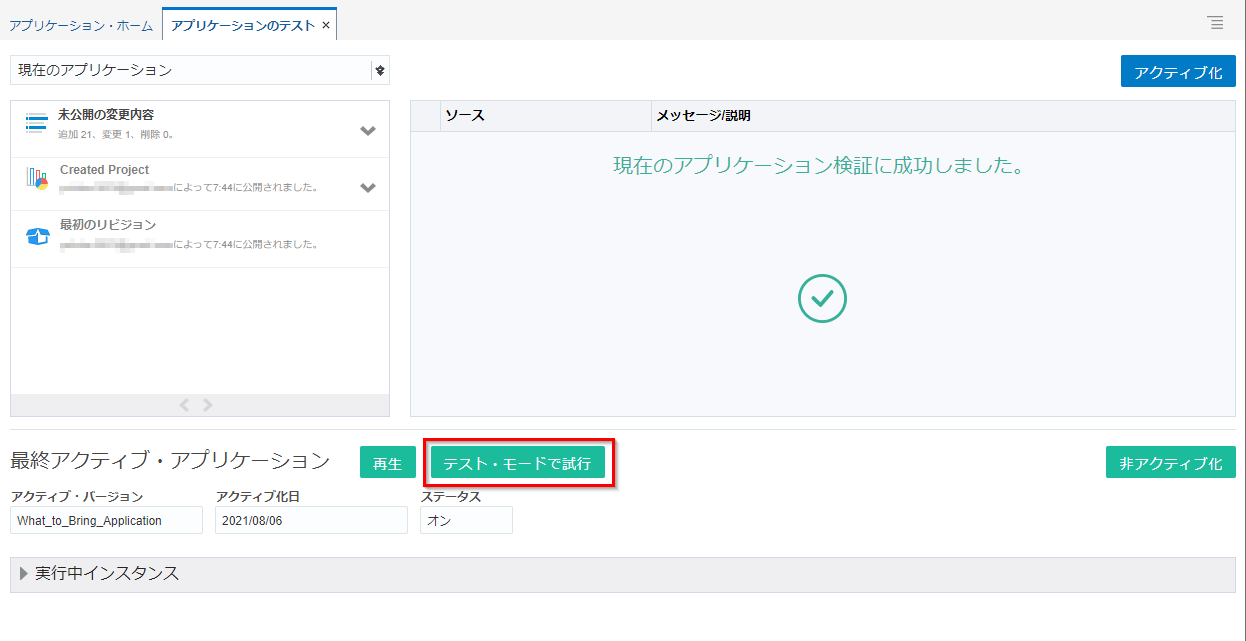Image resolution: width=1246 pixels, height=641 pixels.
Task: Expand the Created Project entry chevron
Action: [368, 188]
